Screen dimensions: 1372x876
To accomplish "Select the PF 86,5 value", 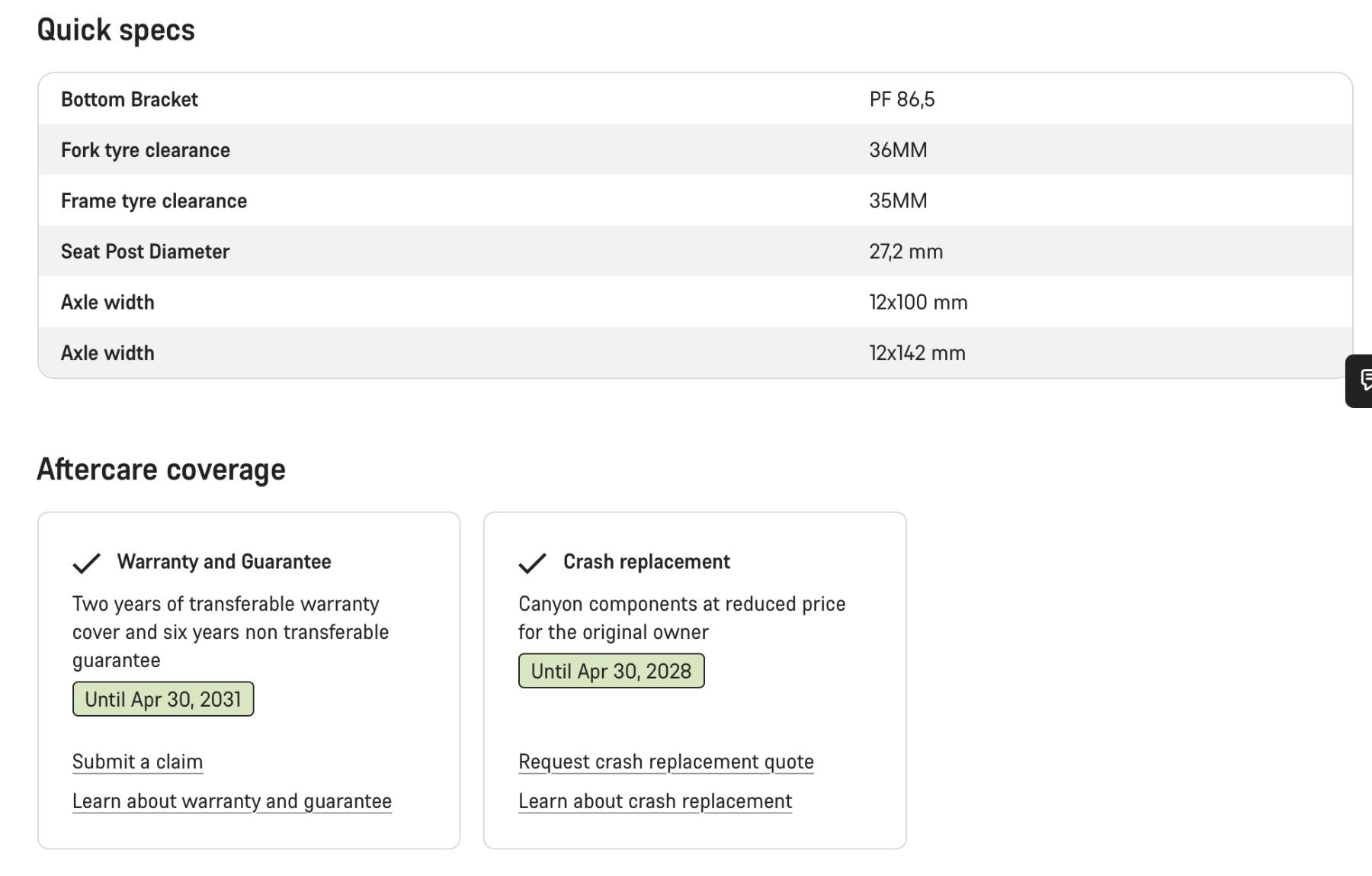I will [902, 99].
